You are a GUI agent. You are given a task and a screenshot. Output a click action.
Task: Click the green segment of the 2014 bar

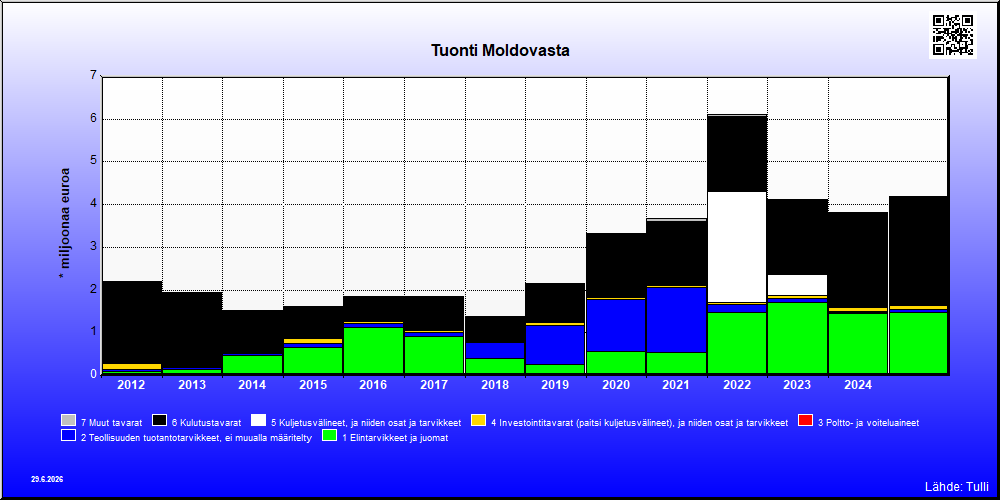[253, 364]
